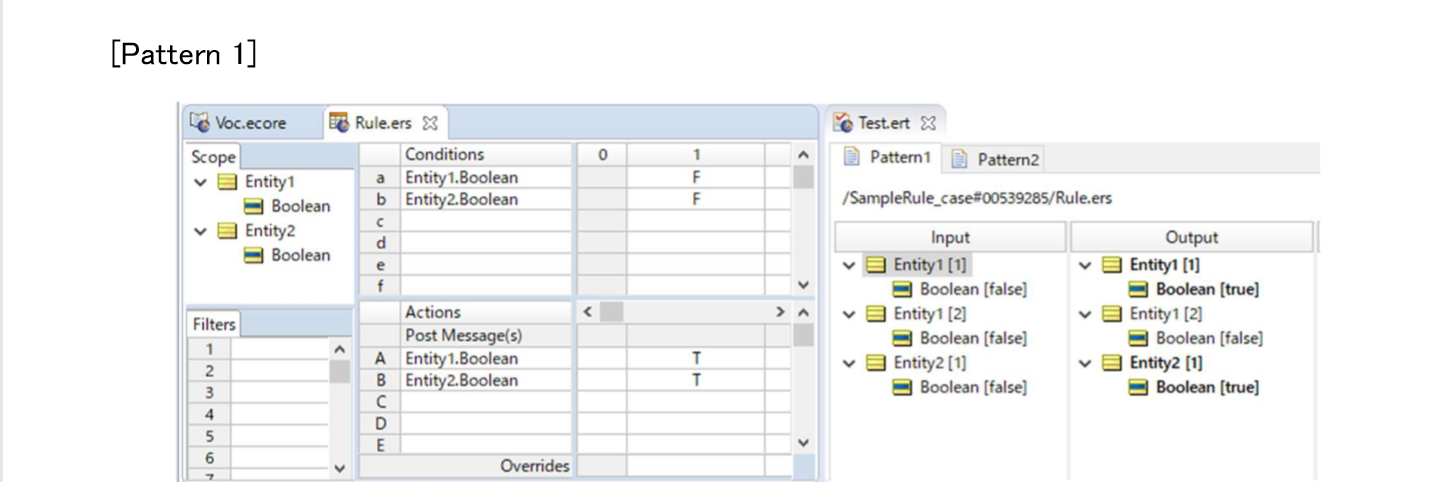Screen dimensions: 1452x482
Task: Click the T value for action A
Action: coord(696,358)
